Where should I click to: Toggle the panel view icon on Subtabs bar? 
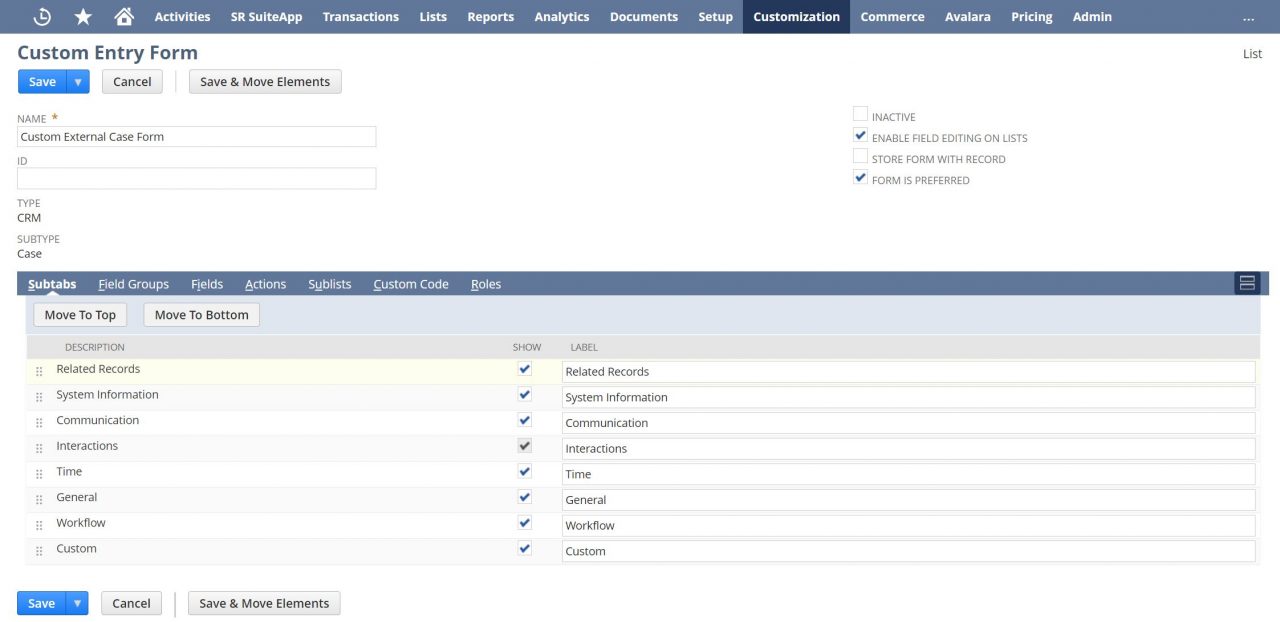click(1246, 283)
